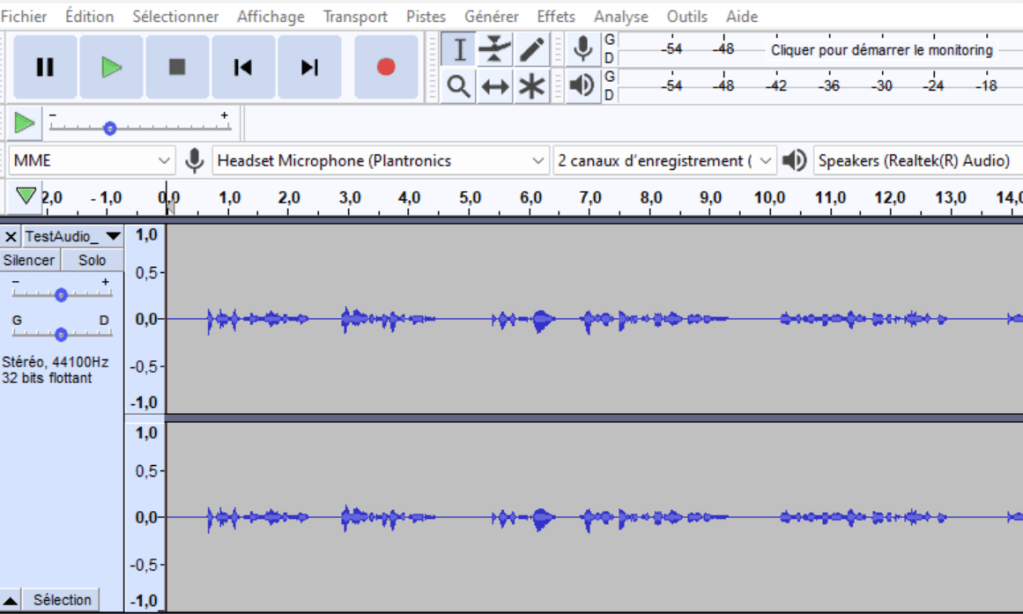The width and height of the screenshot is (1023, 614).
Task: Click the microphone icon in the meter toolbar
Action: 583,49
